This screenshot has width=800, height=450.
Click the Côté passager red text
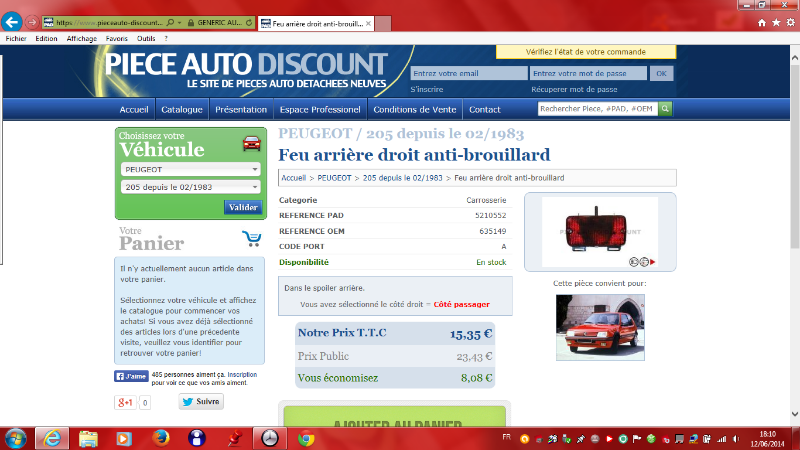461,304
